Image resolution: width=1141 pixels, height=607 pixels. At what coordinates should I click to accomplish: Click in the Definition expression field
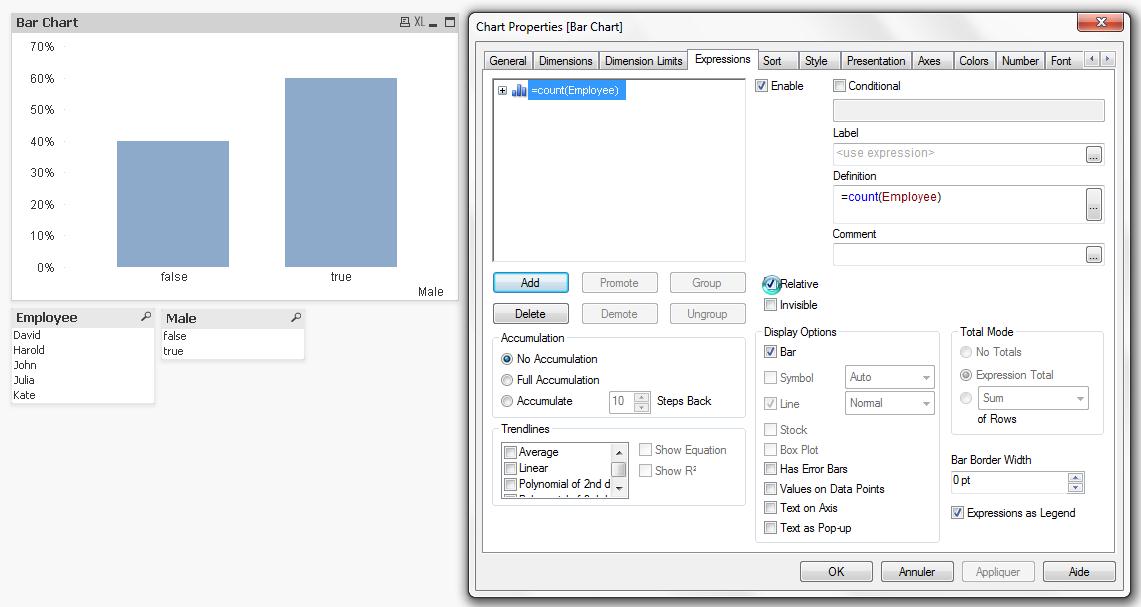click(x=959, y=205)
